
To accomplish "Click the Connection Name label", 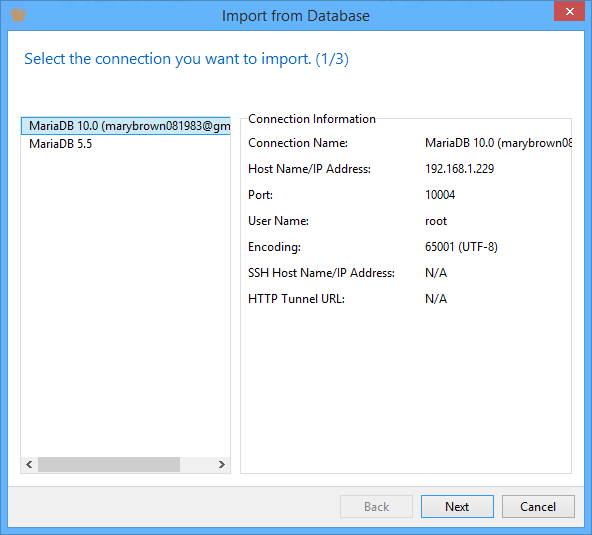I will pos(298,143).
